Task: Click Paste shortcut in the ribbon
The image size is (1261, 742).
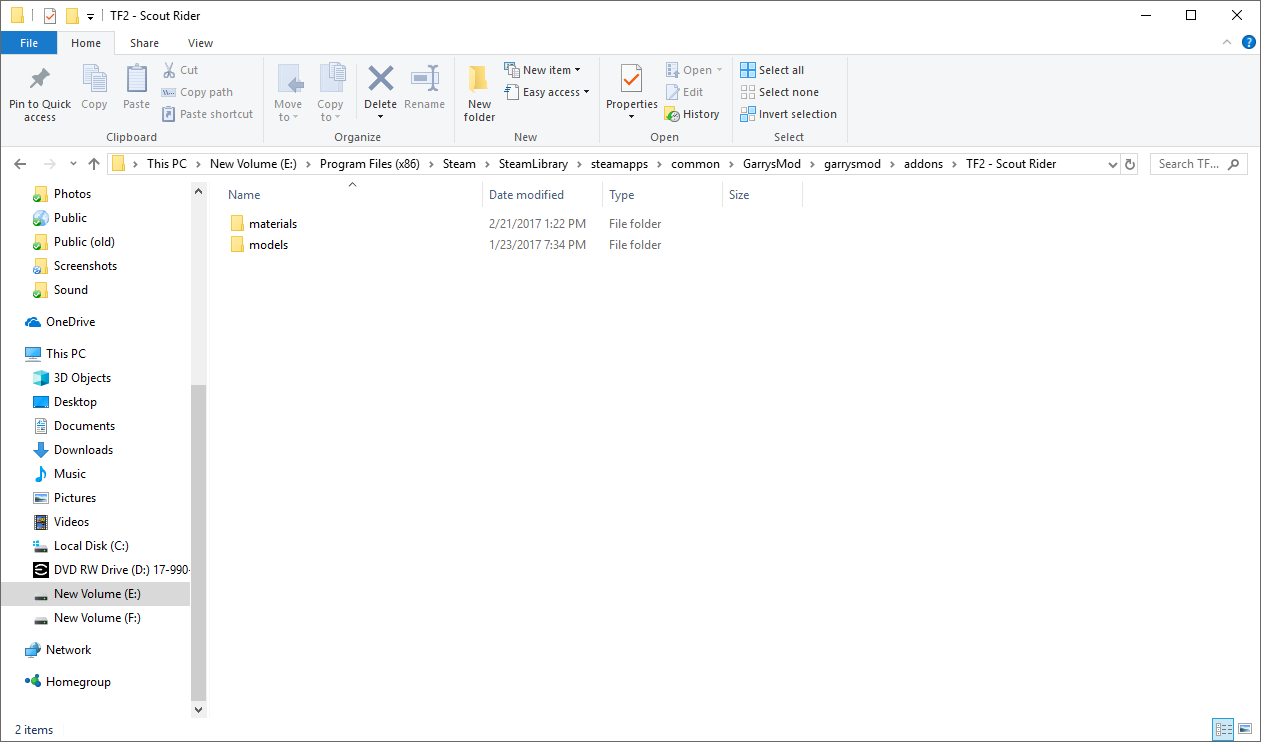Action: click(207, 114)
